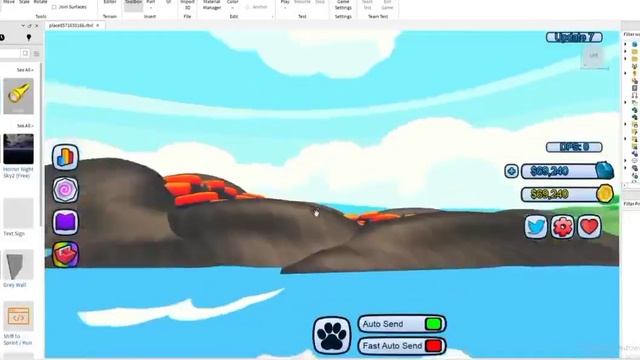Open the Terrain Editor
640x360 pixels.
[110, 3]
